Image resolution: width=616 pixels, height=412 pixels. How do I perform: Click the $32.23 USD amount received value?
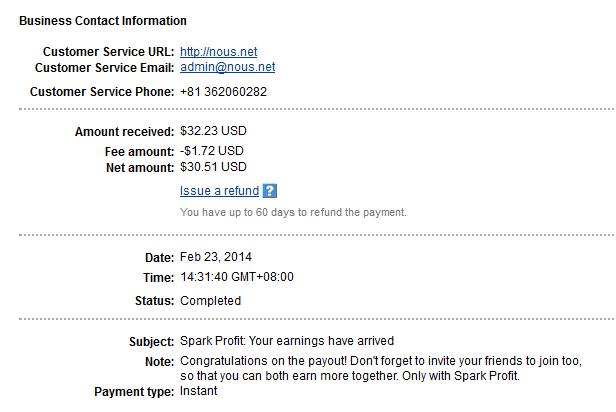point(213,131)
